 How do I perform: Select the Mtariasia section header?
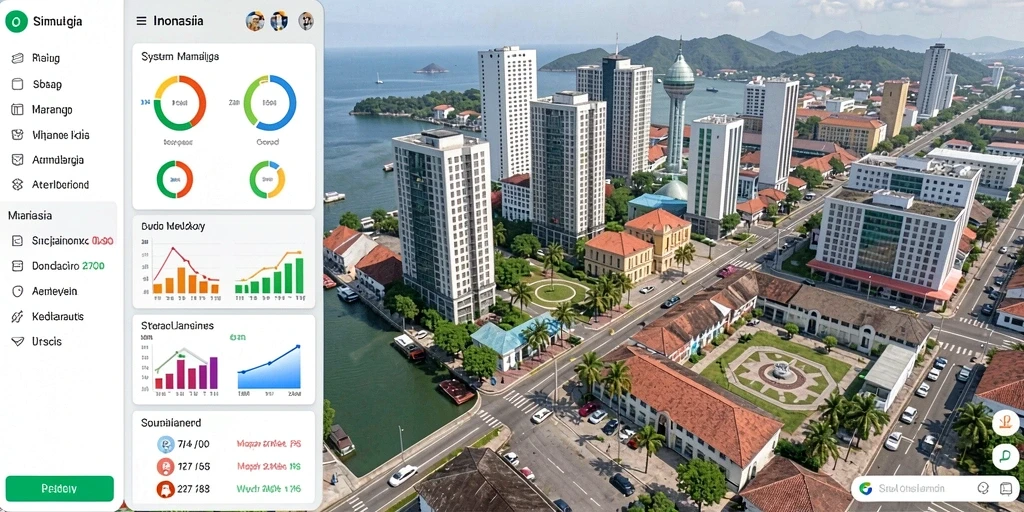pyautogui.click(x=30, y=215)
